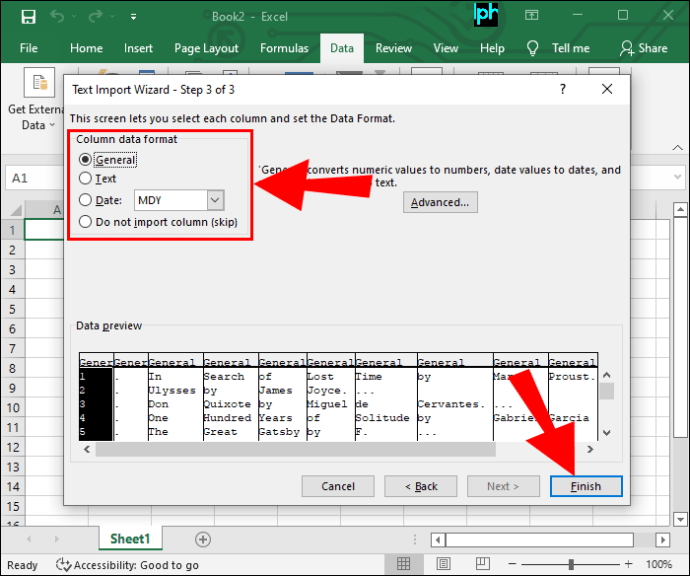
Task: Switch to Normal view icon
Action: tap(404, 563)
